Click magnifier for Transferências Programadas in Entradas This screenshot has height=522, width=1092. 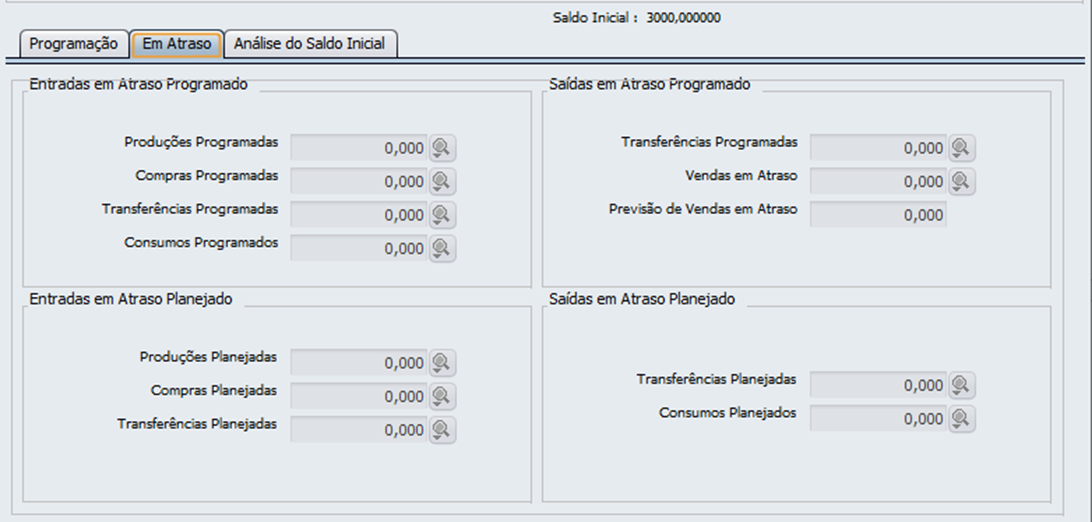point(442,215)
